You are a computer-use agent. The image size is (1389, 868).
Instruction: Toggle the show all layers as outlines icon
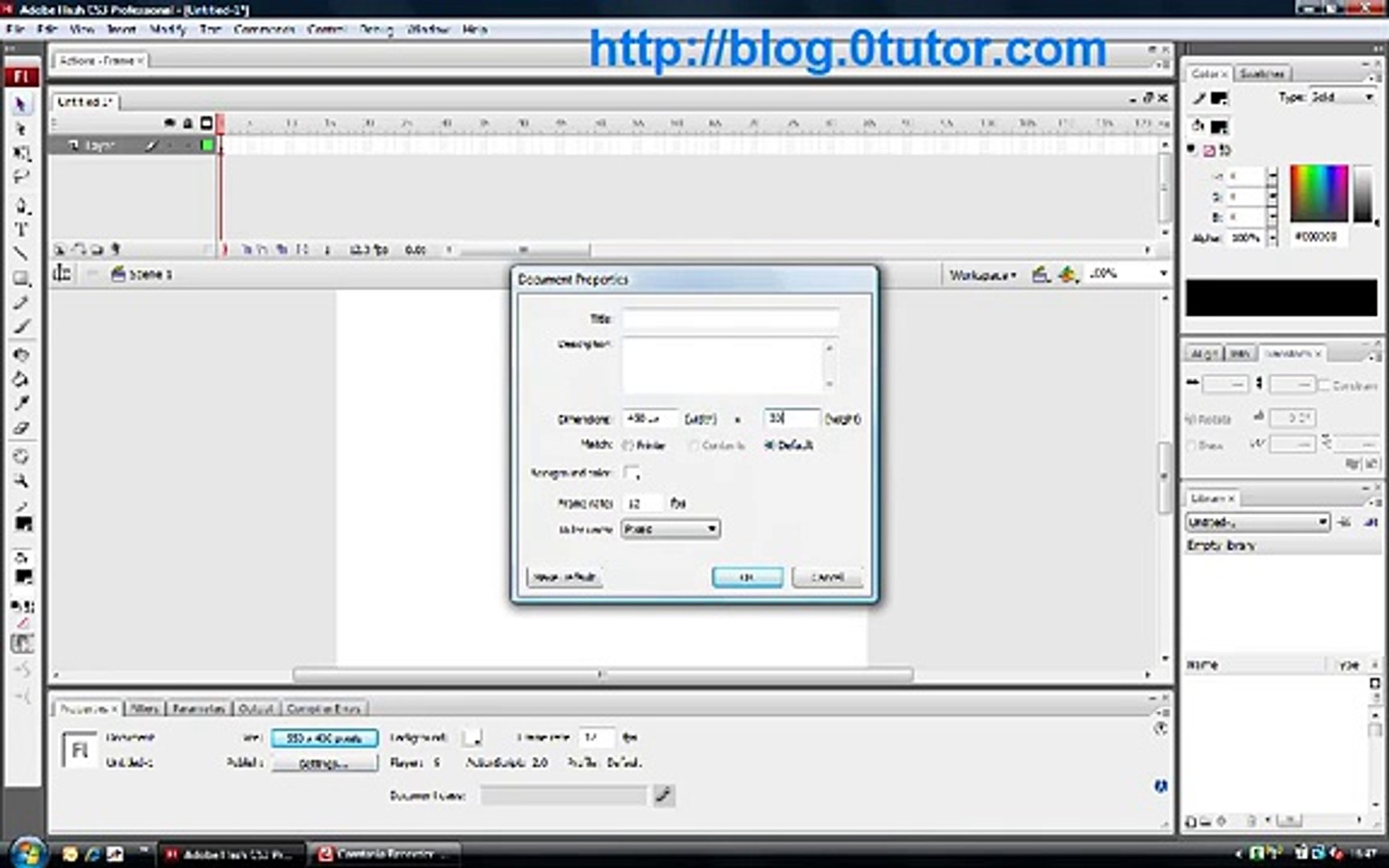point(207,123)
